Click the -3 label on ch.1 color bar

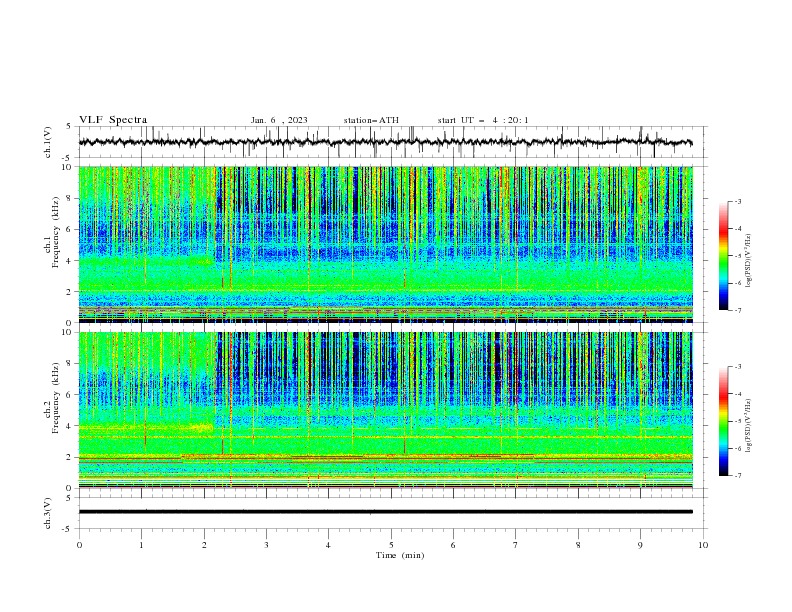(737, 201)
